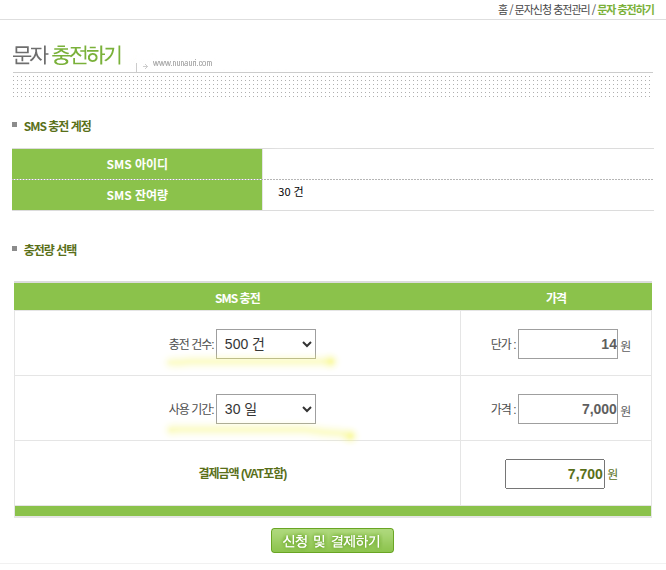This screenshot has height=570, width=666.
Task: Open the 충전 건수 dropdown showing 500 건
Action: 266,344
